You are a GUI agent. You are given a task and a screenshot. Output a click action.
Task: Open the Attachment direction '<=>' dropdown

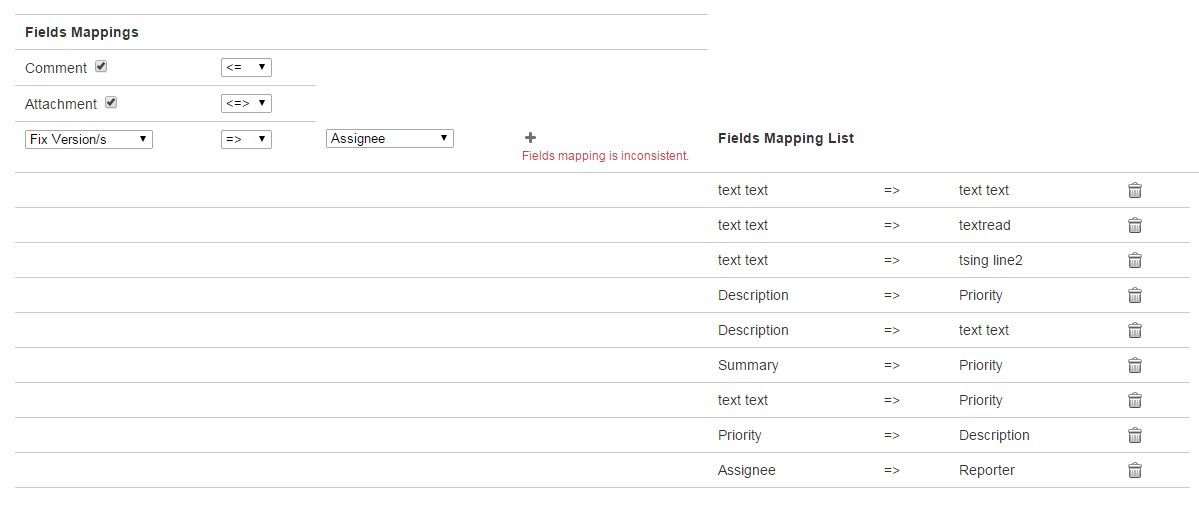(x=246, y=103)
